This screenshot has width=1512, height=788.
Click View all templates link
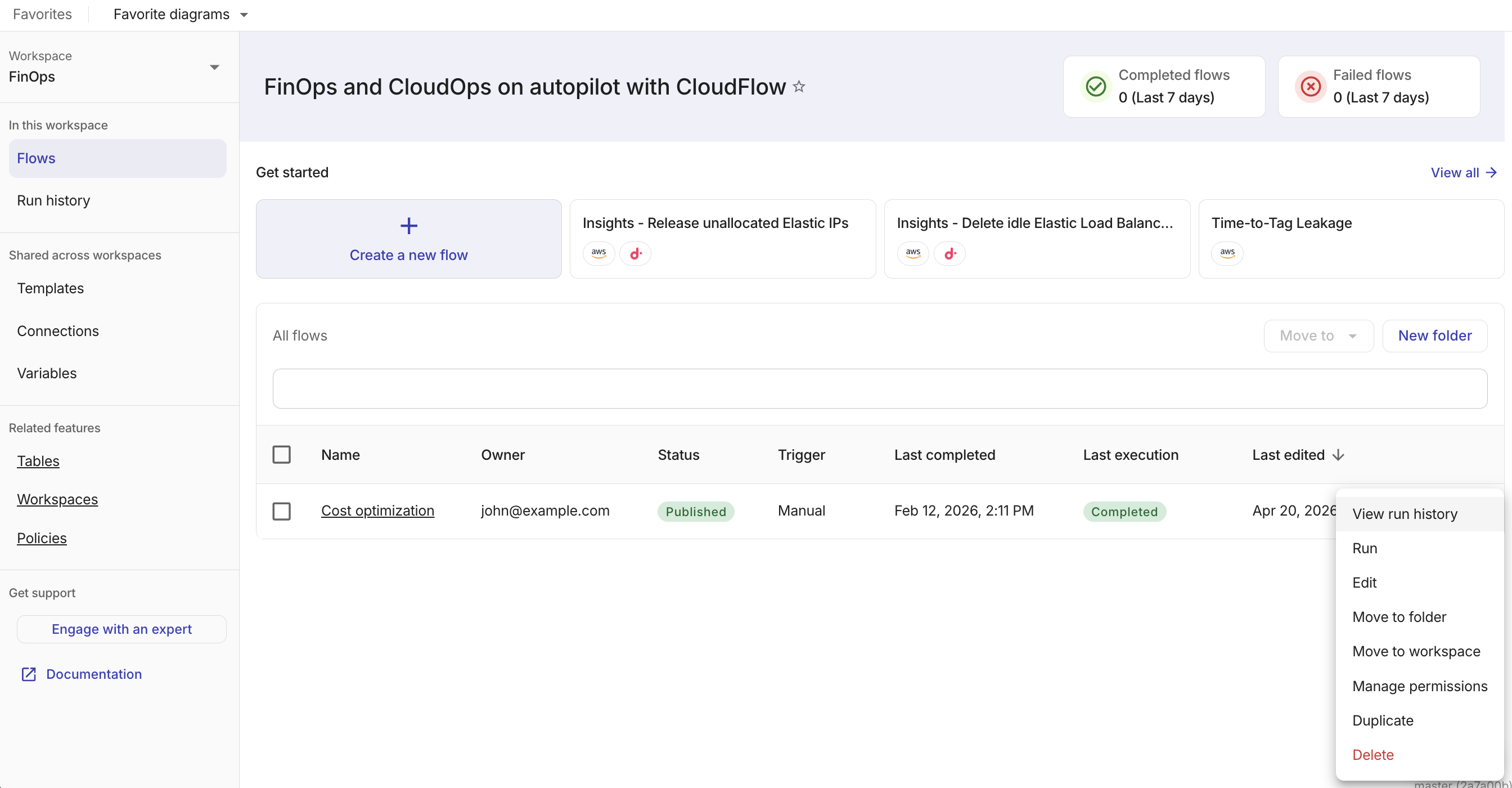coord(1464,173)
